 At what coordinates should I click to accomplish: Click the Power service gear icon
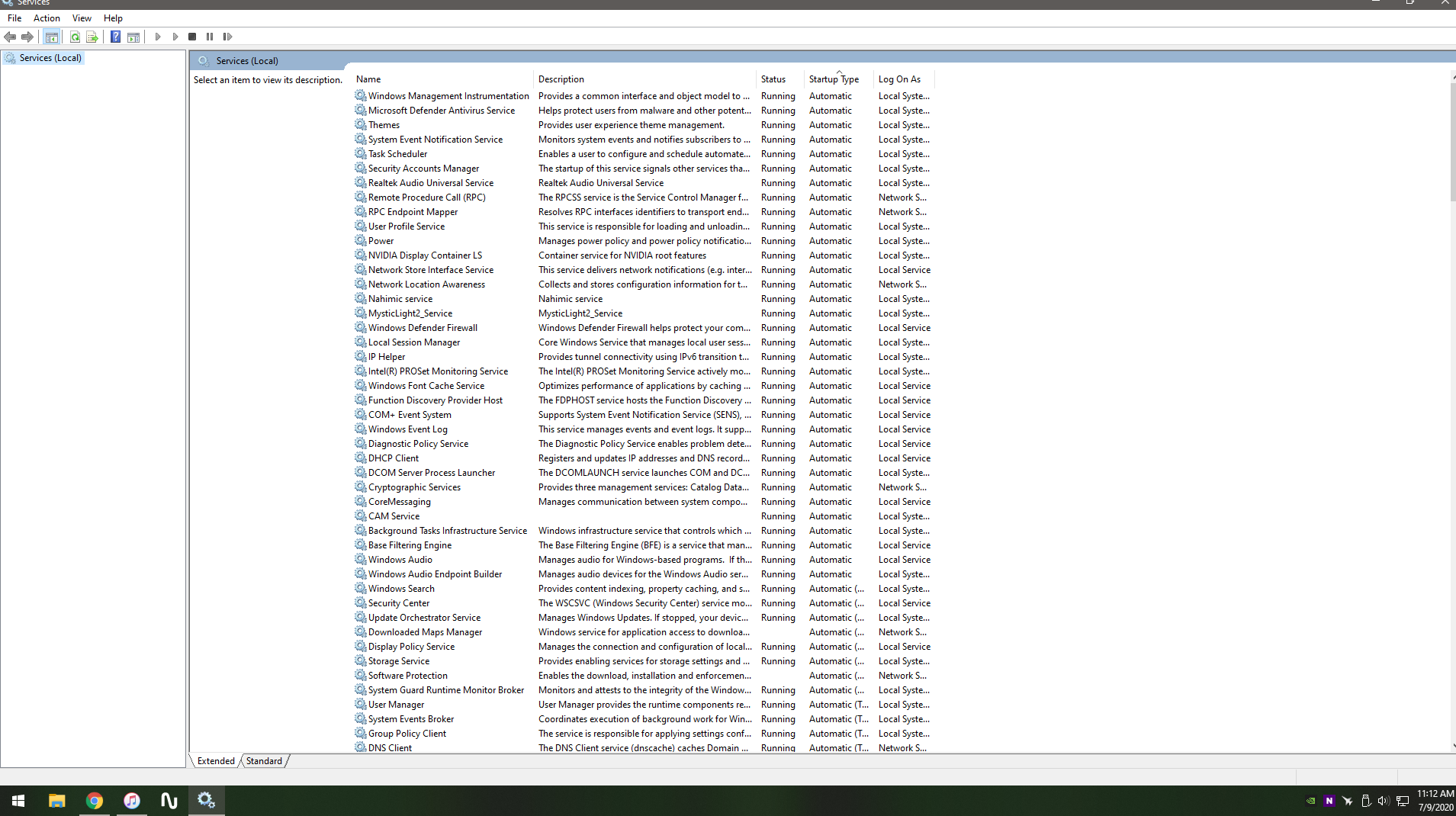360,241
